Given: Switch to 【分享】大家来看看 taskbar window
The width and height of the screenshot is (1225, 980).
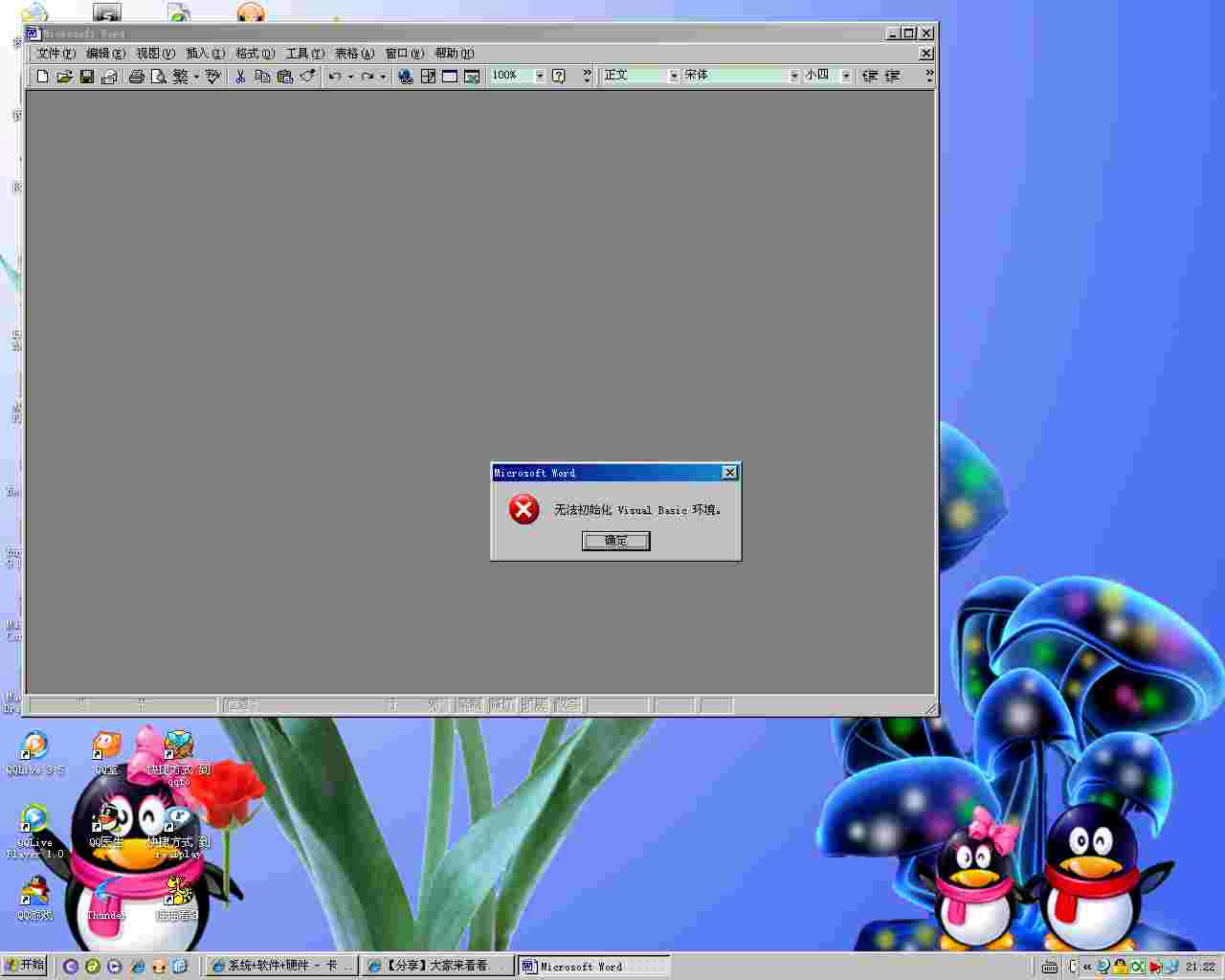Looking at the screenshot, I should point(437,967).
